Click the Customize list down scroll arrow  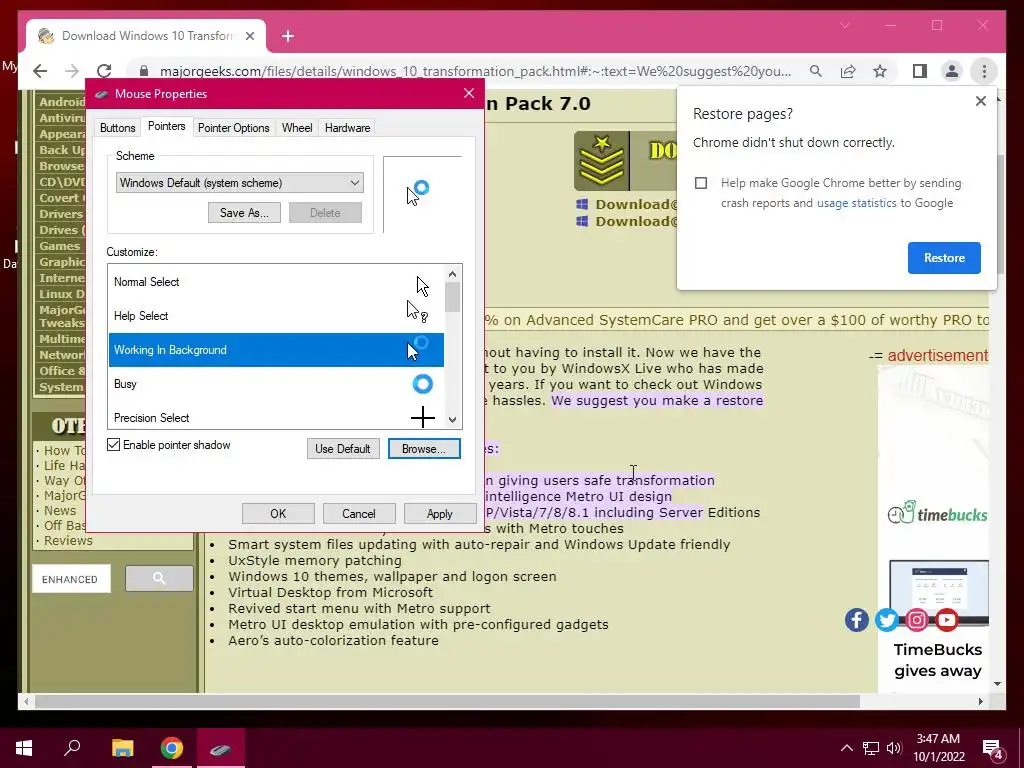[453, 420]
